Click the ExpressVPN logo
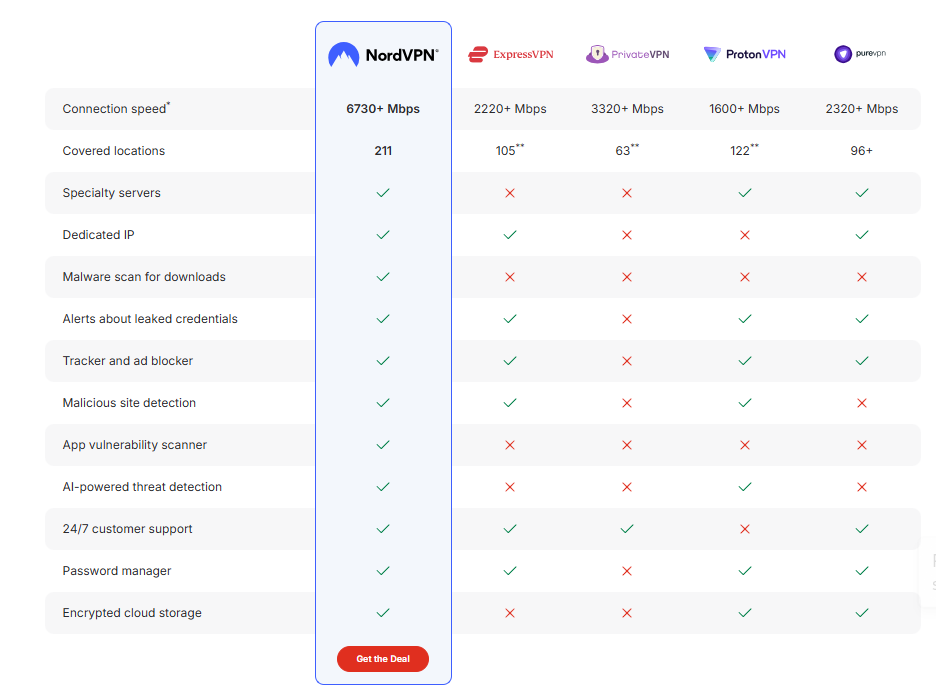Viewport: 936px width, 696px height. [510, 54]
